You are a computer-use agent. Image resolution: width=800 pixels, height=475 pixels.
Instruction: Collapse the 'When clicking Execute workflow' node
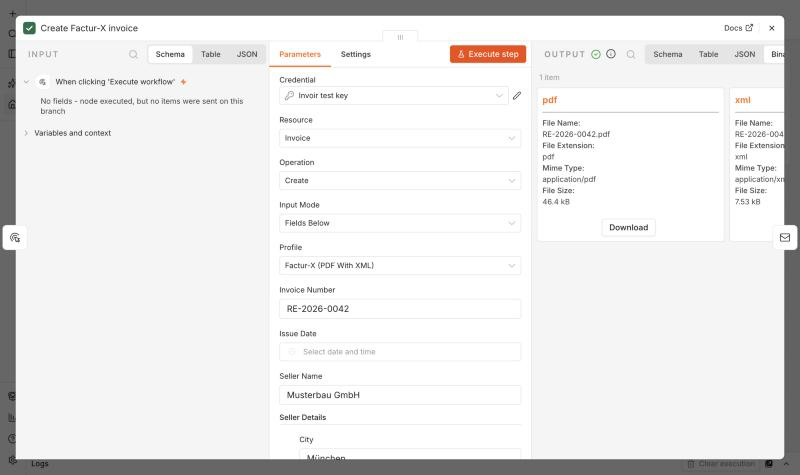pos(27,82)
